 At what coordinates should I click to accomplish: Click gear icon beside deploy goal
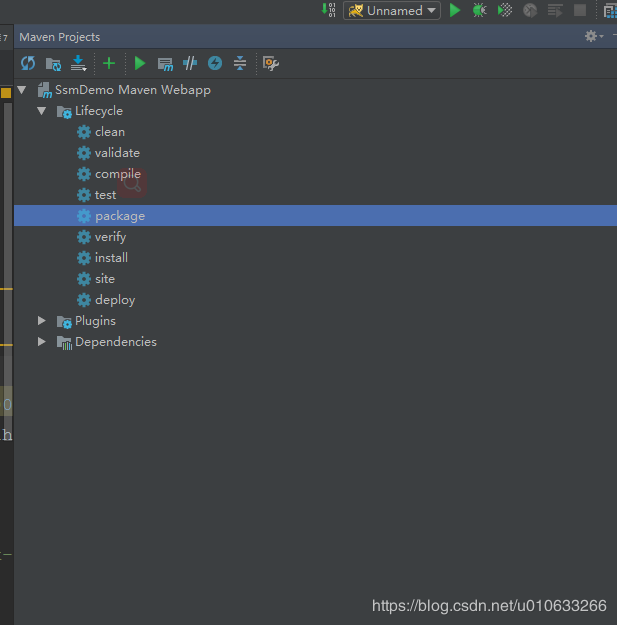[x=84, y=300]
